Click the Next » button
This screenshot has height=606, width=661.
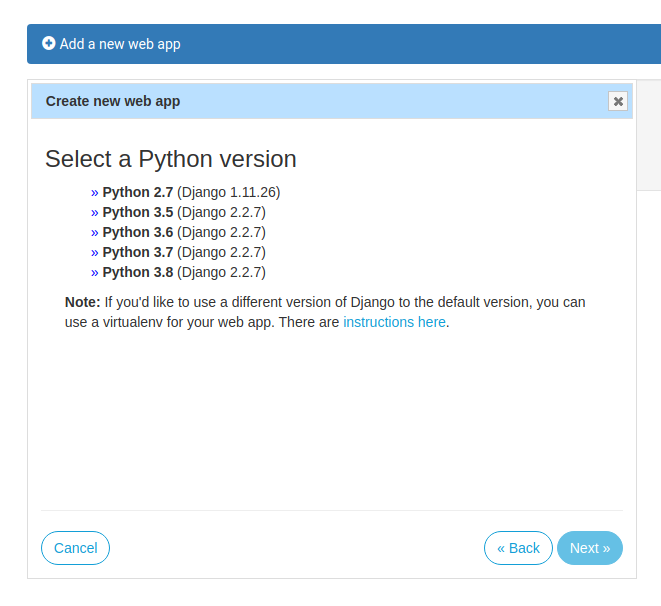tap(590, 548)
